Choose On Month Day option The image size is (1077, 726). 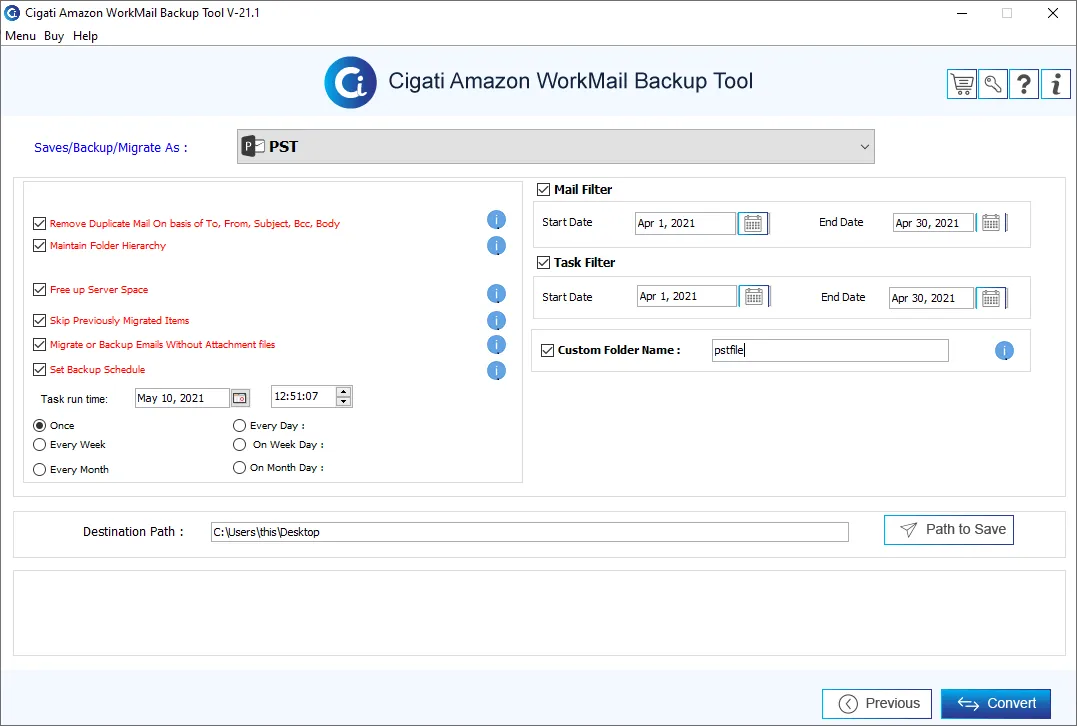tap(239, 467)
